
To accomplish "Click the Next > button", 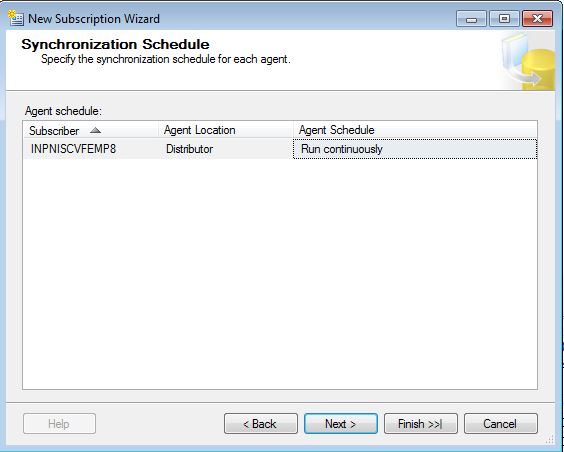I will coord(341,424).
